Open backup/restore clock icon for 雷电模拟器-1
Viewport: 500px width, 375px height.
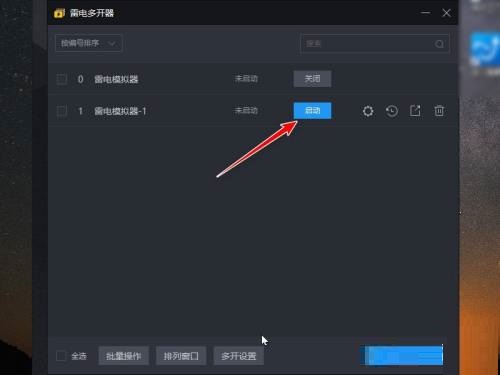[392, 111]
